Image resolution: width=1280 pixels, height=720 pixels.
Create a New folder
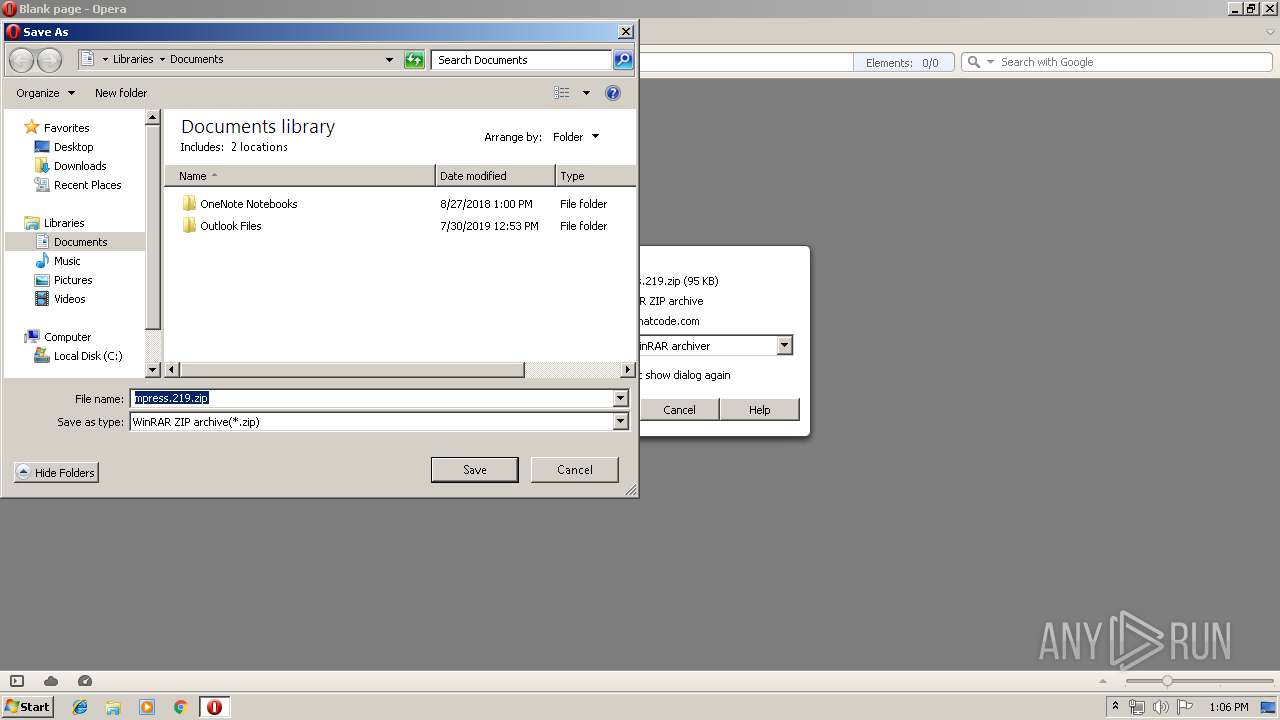[121, 93]
